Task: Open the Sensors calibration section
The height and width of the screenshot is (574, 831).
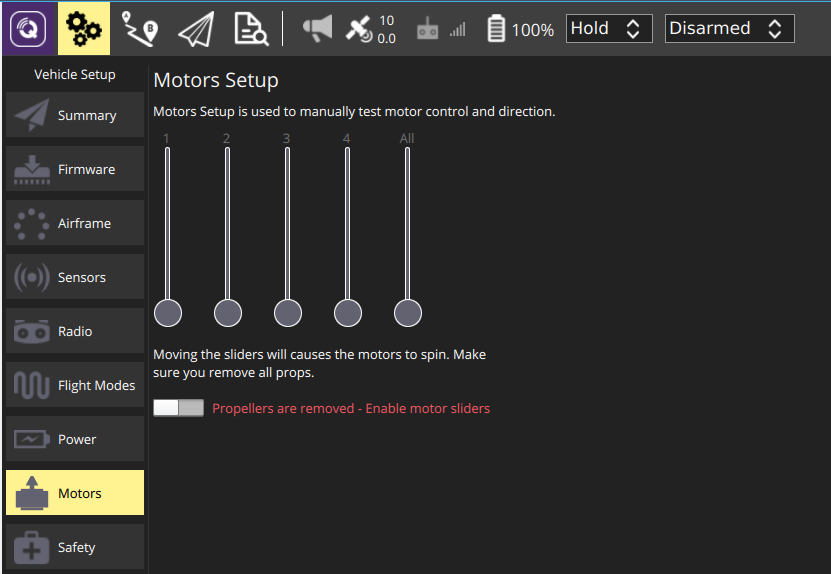Action: click(x=75, y=277)
